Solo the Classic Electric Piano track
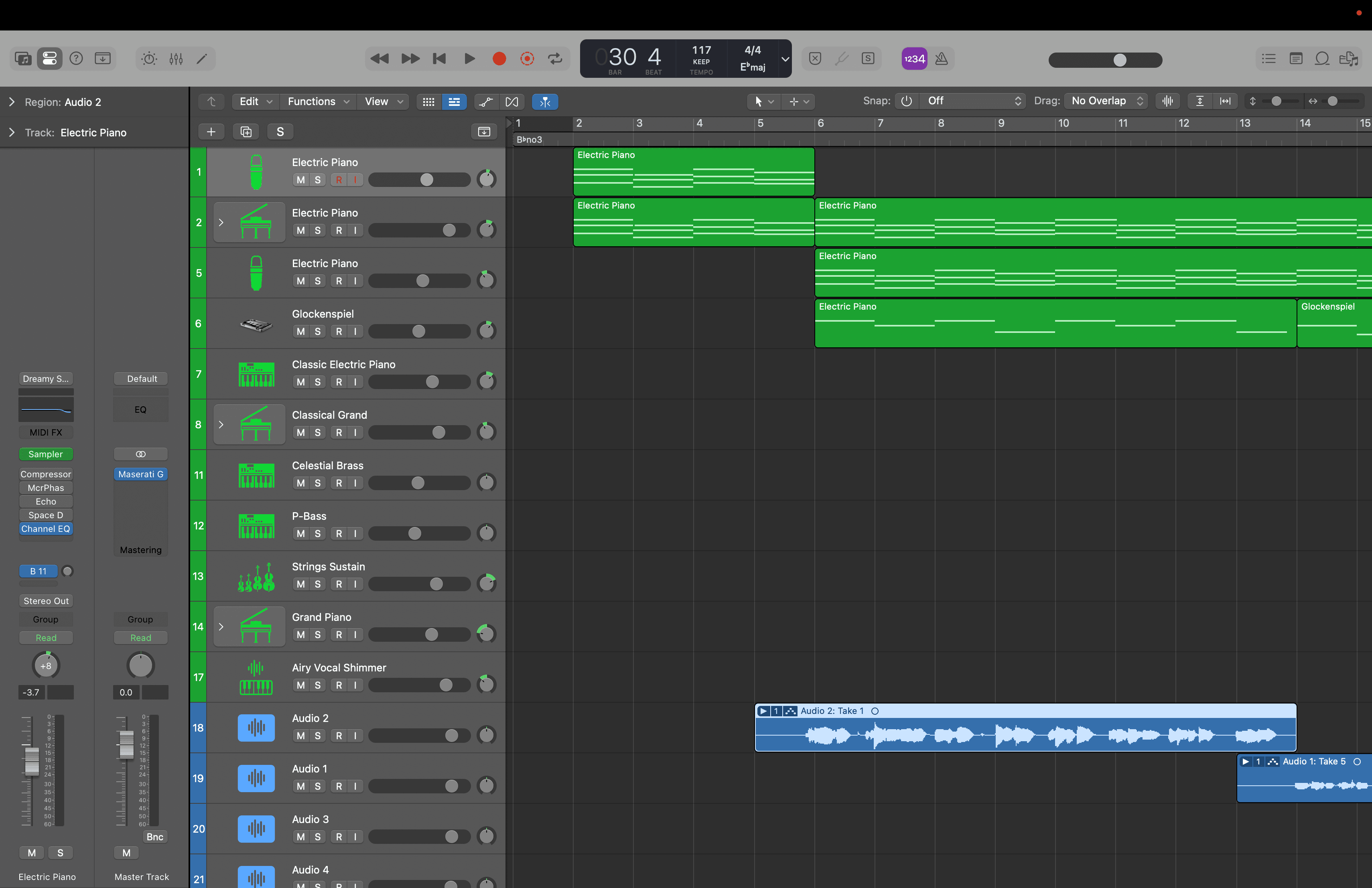1372x888 pixels. (317, 382)
